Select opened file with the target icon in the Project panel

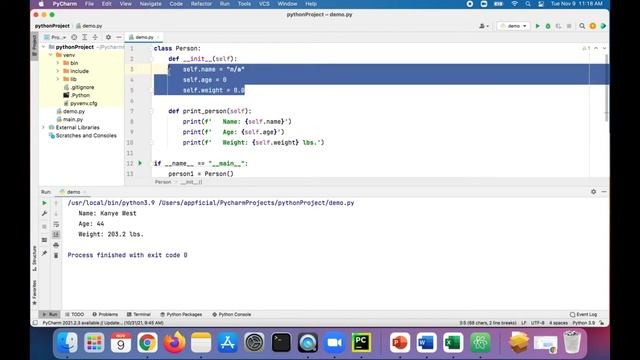coord(74,37)
